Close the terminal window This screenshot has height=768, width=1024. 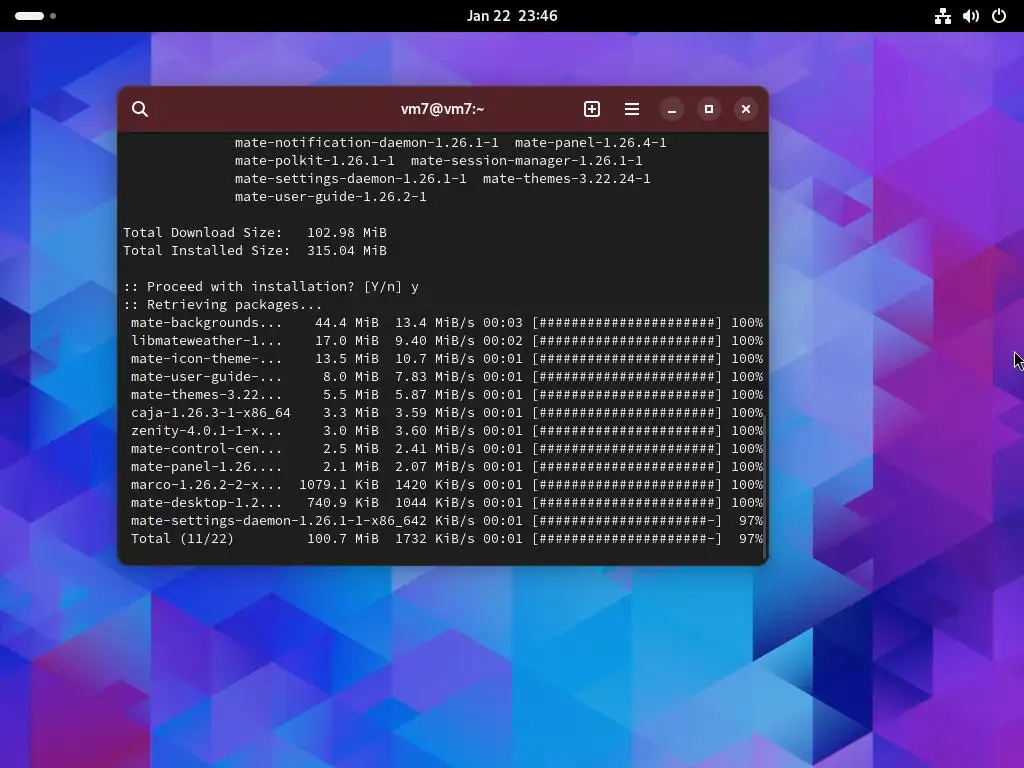[x=746, y=109]
